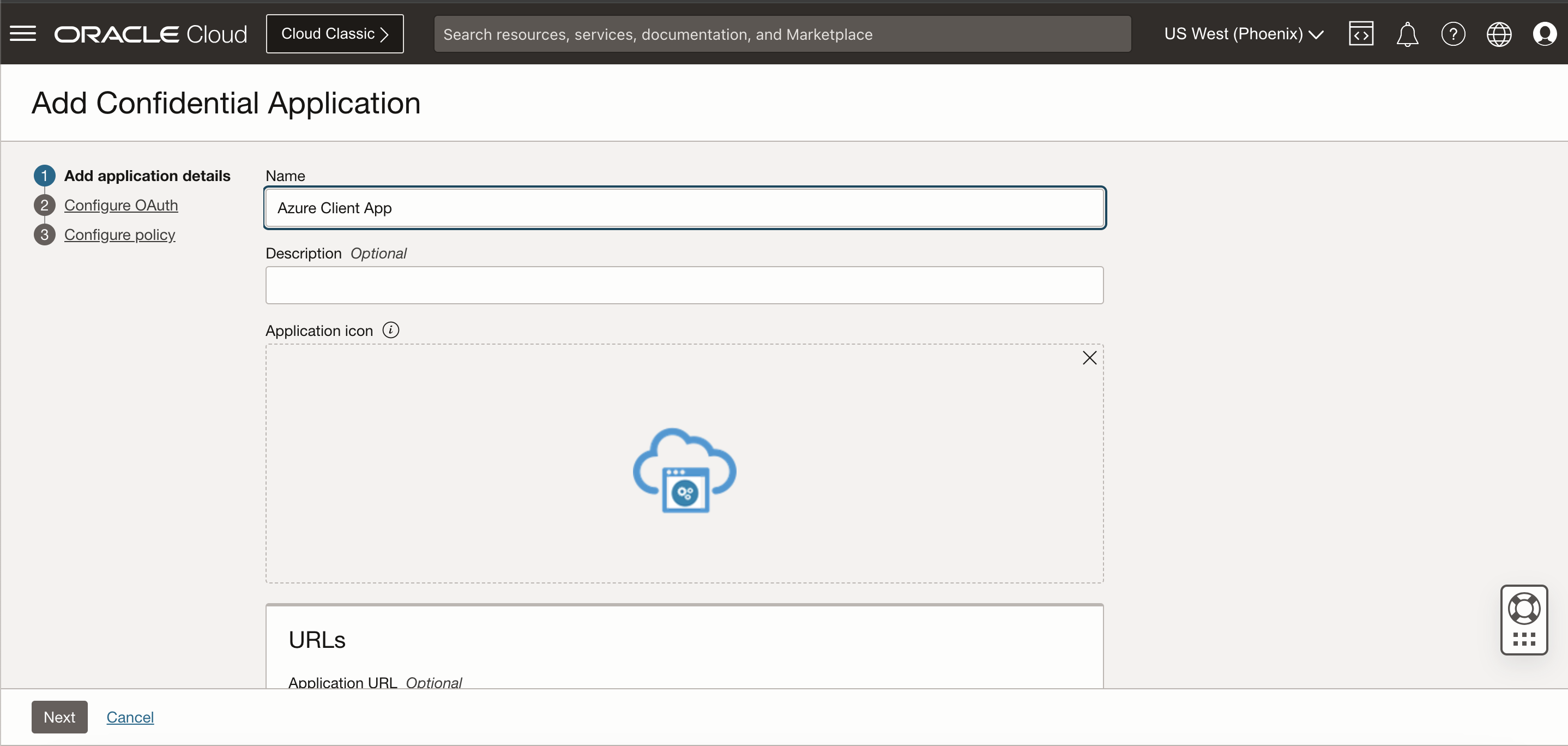
Task: Go to Configure OAuth step
Action: [x=120, y=205]
